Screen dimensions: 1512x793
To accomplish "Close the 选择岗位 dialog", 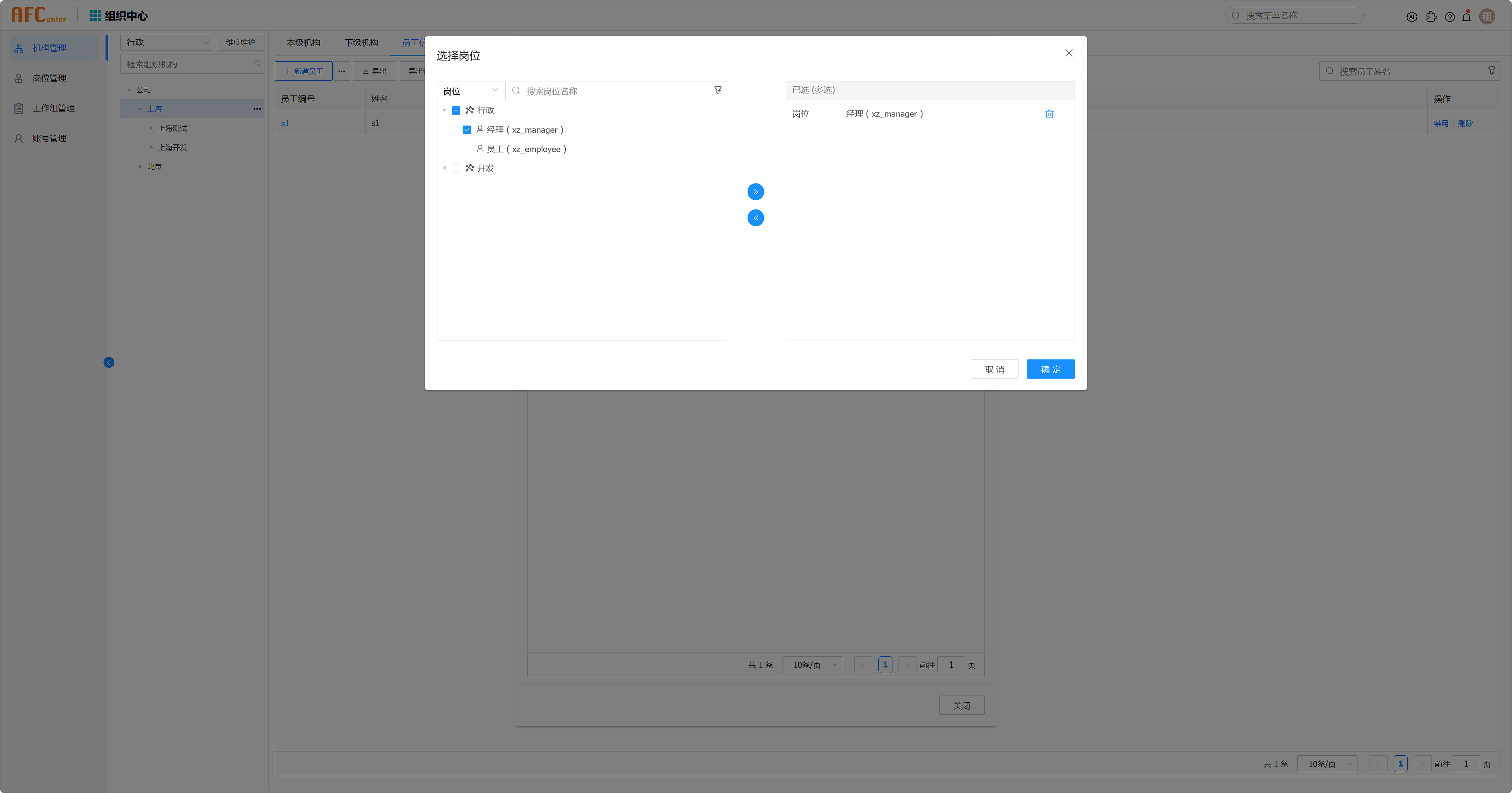I will click(1068, 53).
